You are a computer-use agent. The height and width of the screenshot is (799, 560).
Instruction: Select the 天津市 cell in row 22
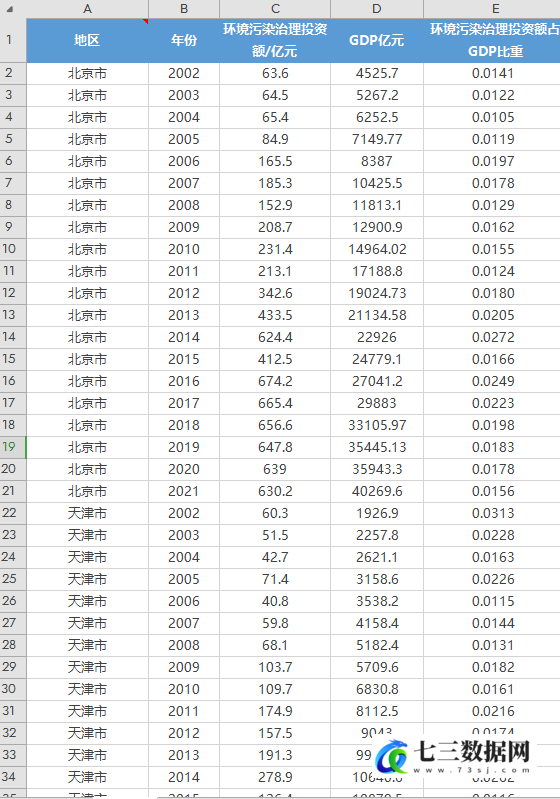click(88, 513)
